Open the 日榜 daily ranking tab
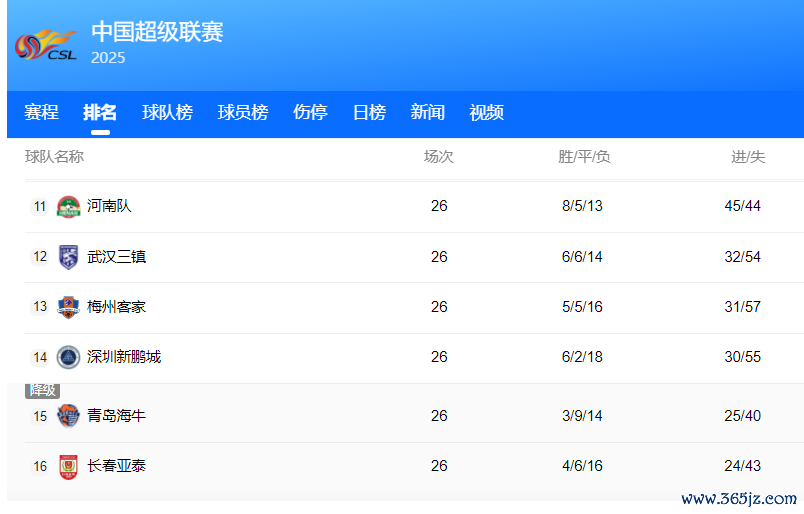 pyautogui.click(x=369, y=113)
